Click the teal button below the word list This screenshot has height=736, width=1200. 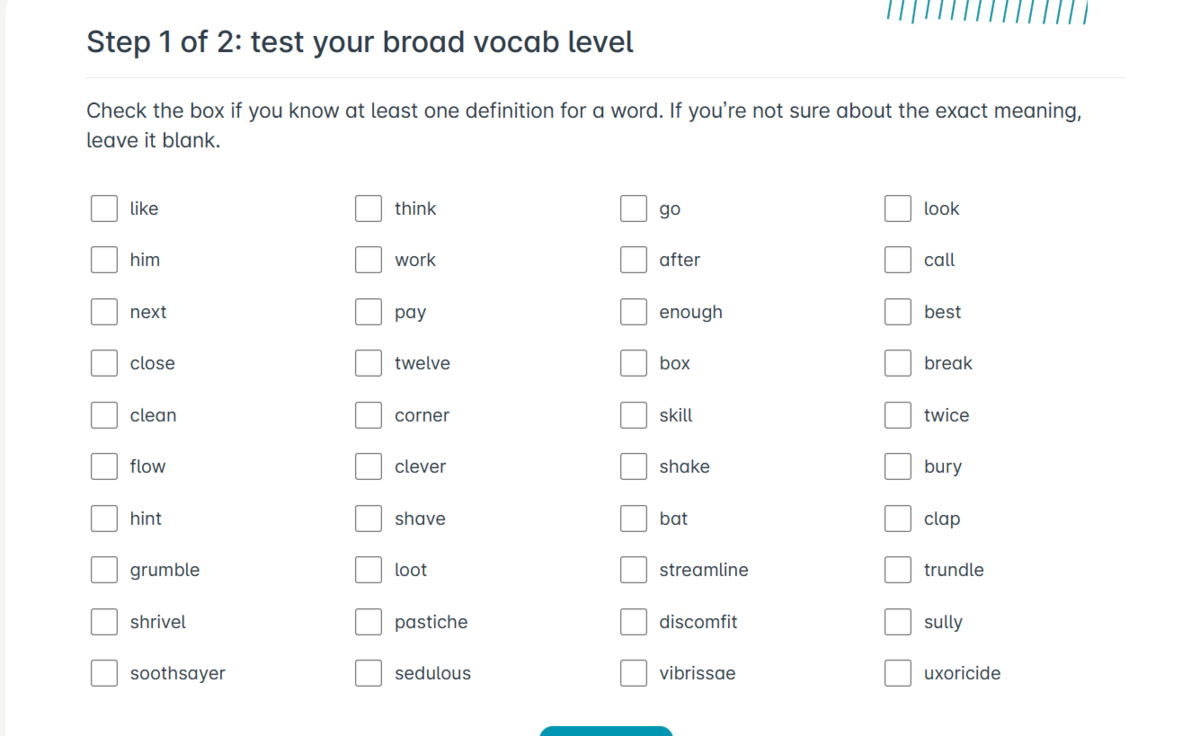coord(606,731)
